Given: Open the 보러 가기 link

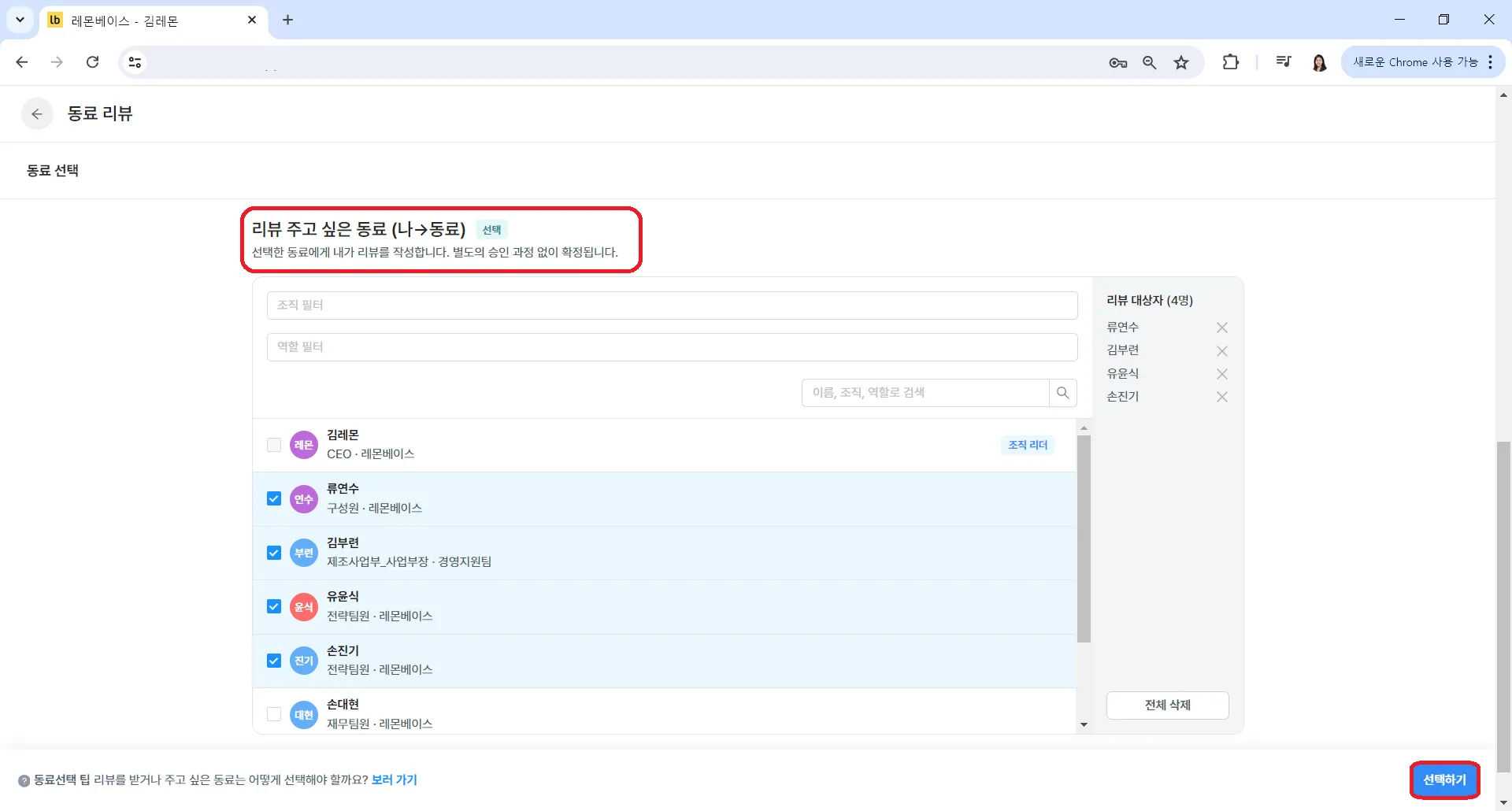Looking at the screenshot, I should click(395, 780).
